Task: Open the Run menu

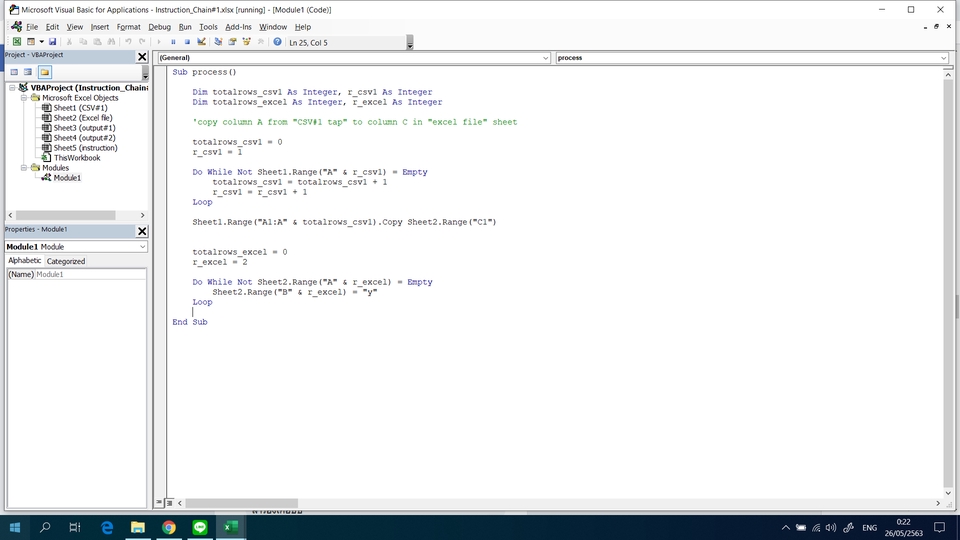Action: tap(185, 27)
